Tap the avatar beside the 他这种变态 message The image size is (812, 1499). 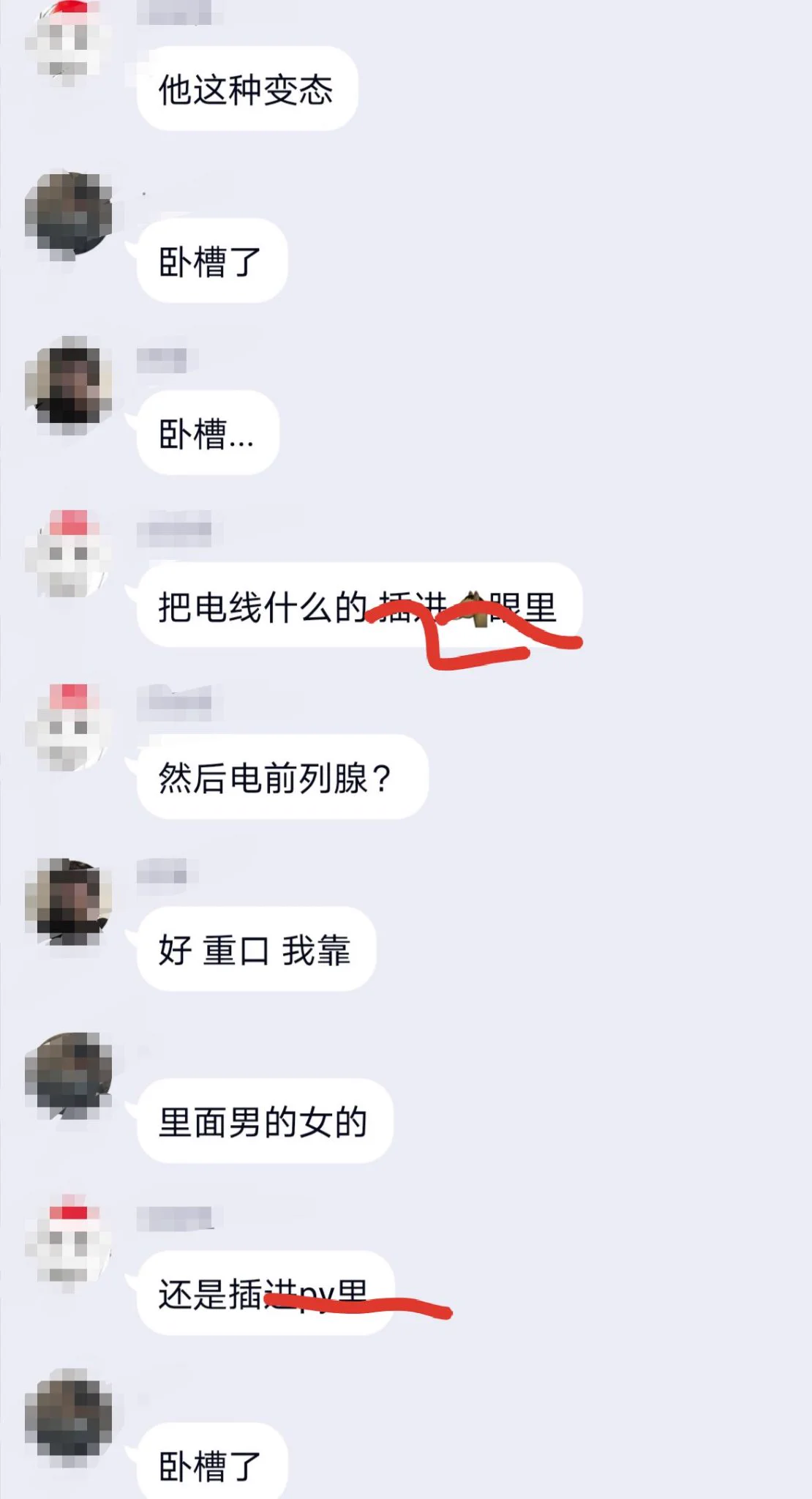[x=68, y=42]
